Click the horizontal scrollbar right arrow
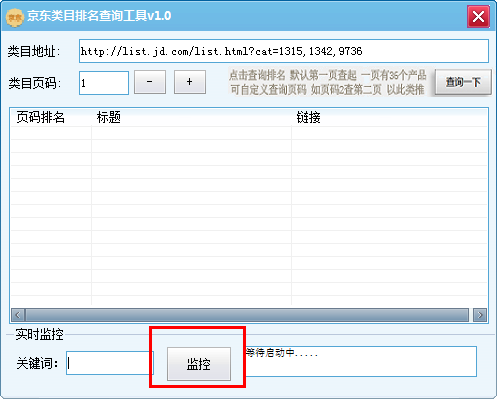 [x=480, y=315]
